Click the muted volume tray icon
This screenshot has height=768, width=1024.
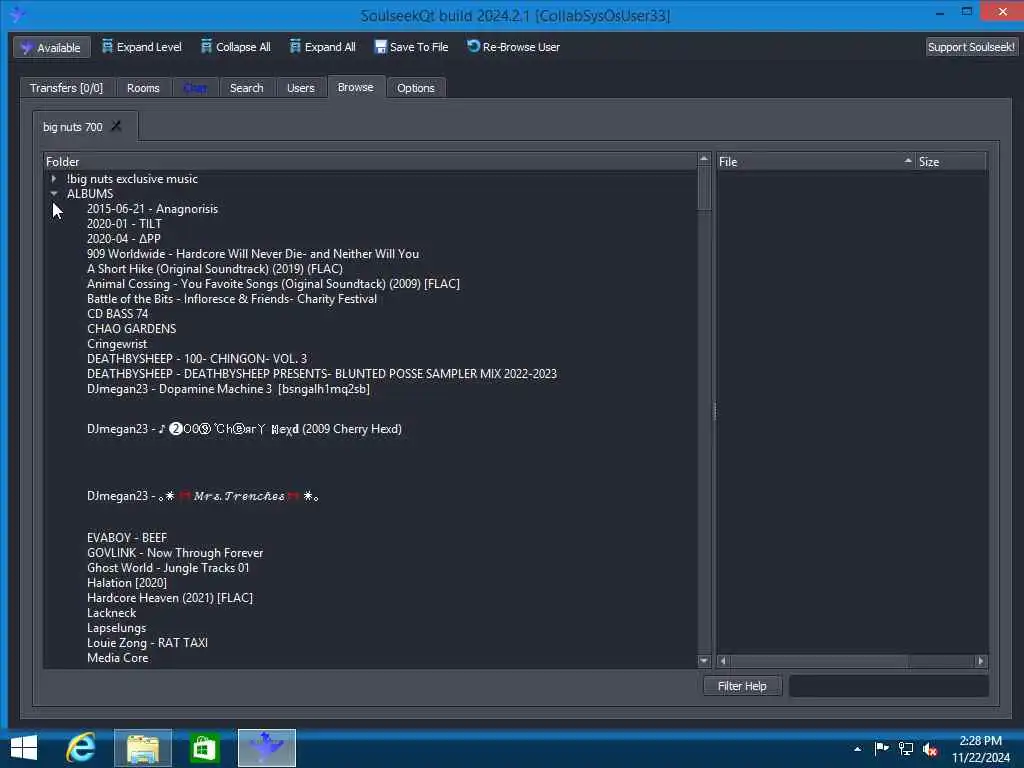(x=930, y=749)
